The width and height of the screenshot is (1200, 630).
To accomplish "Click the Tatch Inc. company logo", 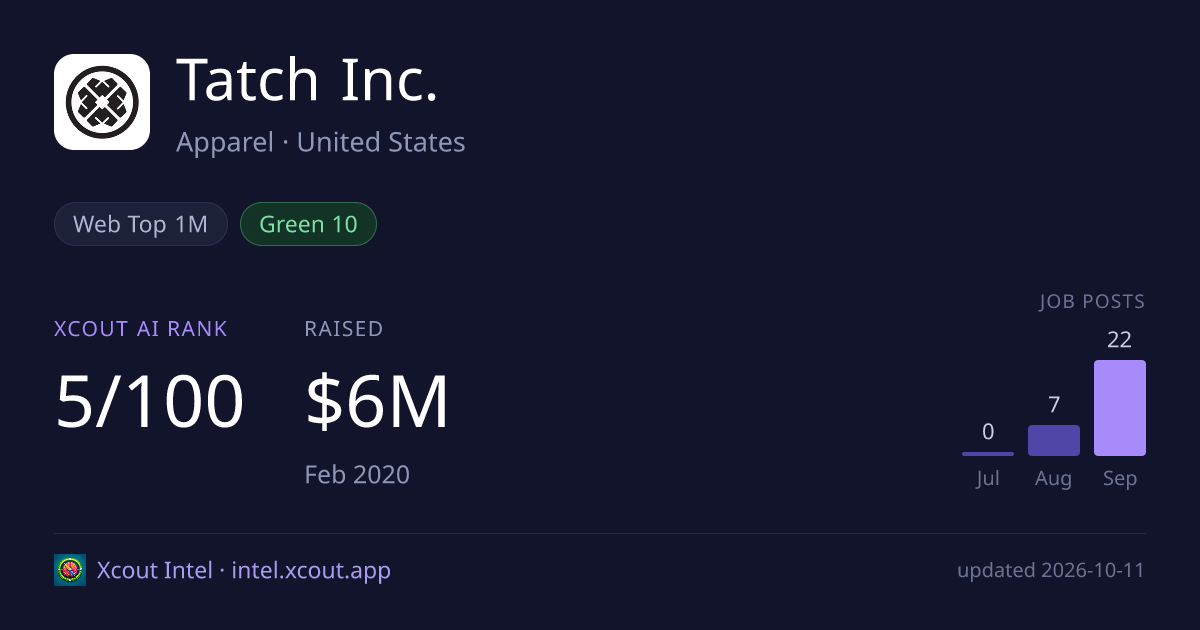I will [x=102, y=102].
